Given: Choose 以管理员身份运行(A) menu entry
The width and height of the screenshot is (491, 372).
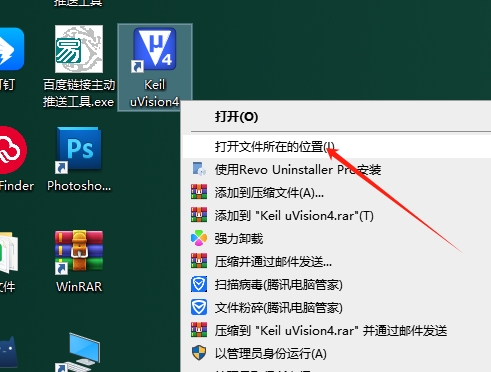Looking at the screenshot, I should point(337,354).
